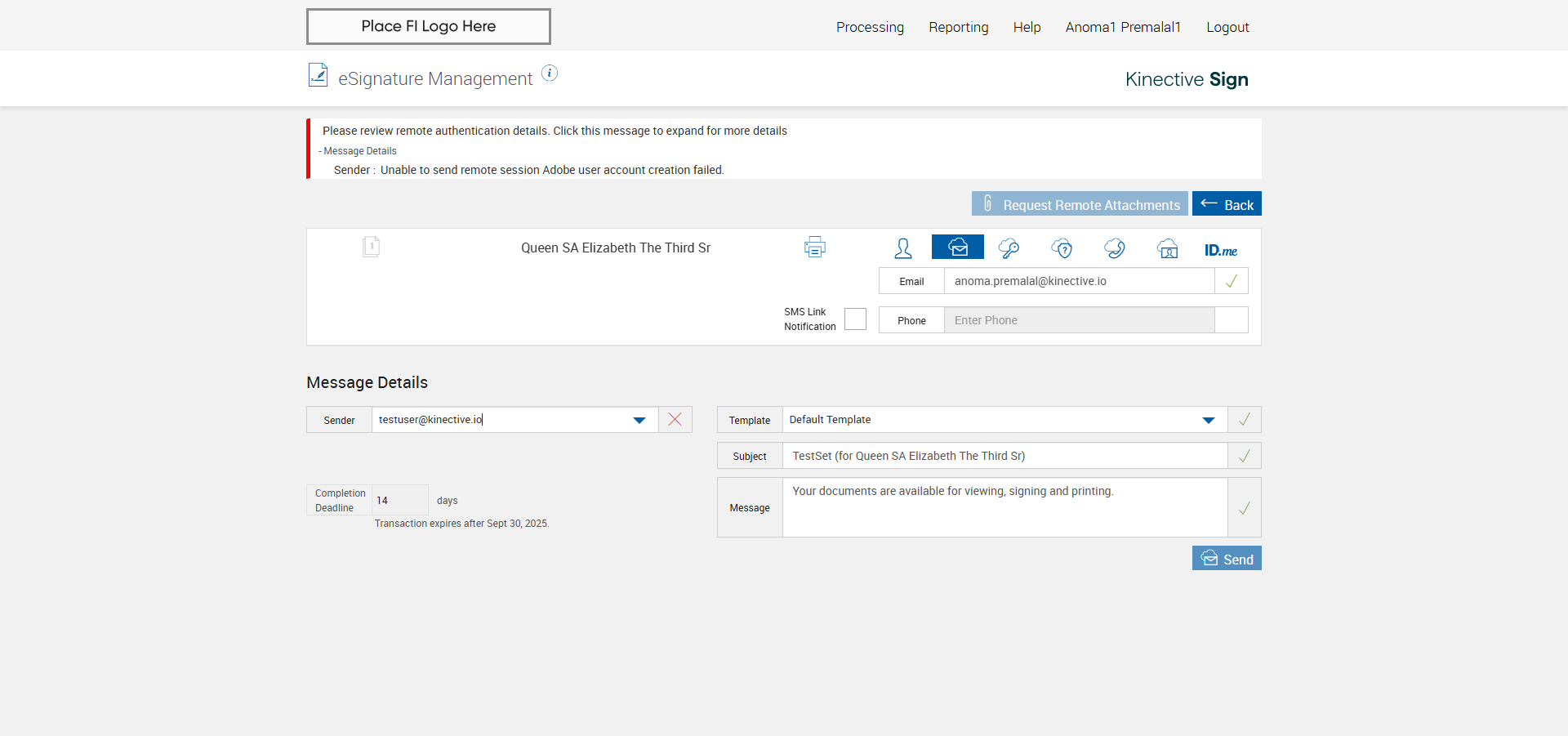Toggle the SMS Link Notification checkbox
1568x736 pixels.
tap(855, 319)
